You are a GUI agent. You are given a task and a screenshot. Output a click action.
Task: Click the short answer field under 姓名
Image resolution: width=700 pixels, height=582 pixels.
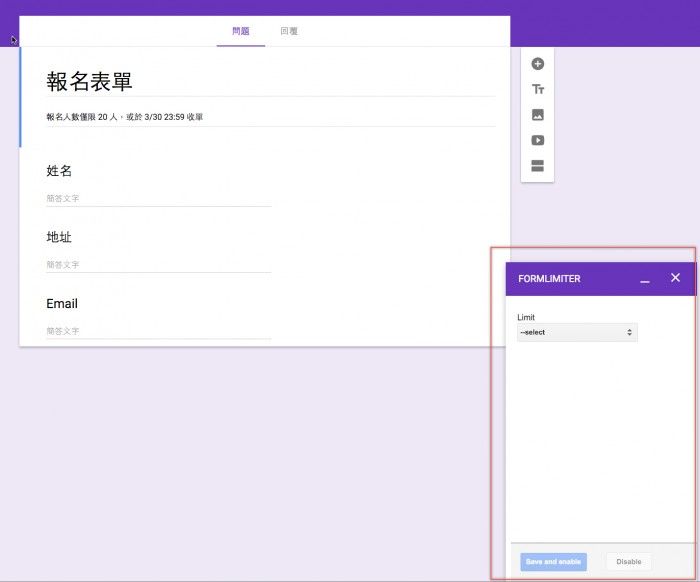[158, 199]
